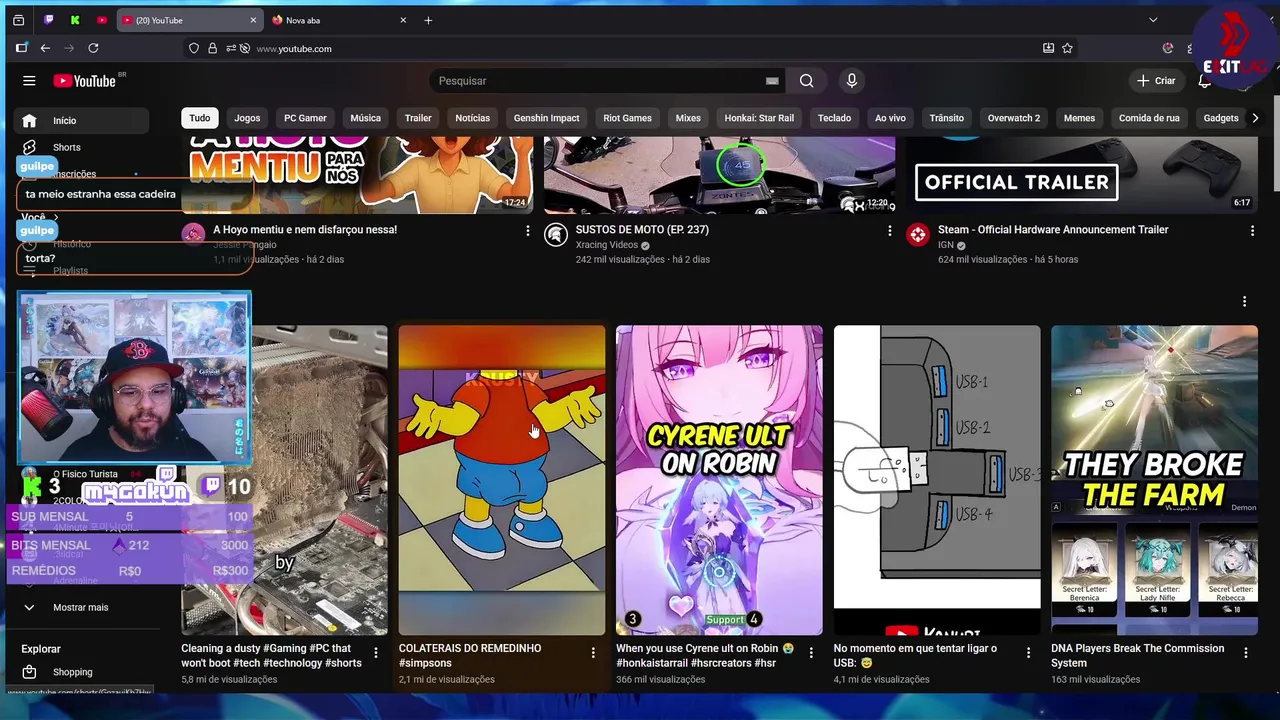Viewport: 1280px width, 720px height.
Task: Open options for Steam Official Hardware video
Action: (x=1252, y=231)
